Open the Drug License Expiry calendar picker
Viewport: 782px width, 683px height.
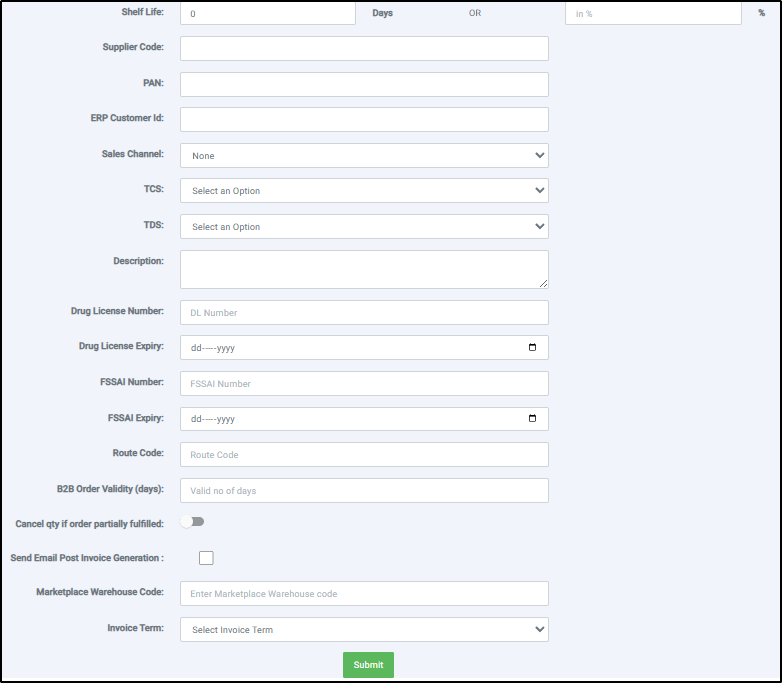click(532, 348)
